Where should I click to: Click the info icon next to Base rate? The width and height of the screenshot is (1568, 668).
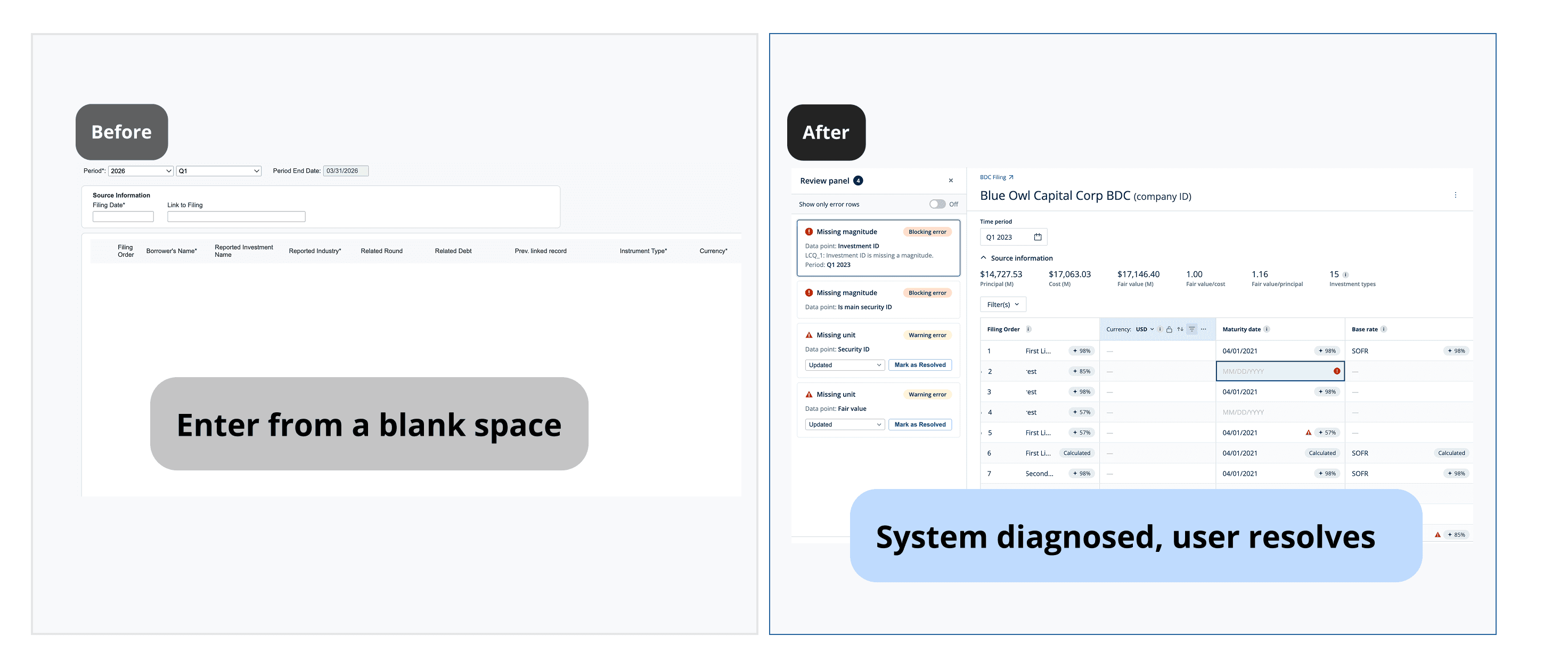1384,329
